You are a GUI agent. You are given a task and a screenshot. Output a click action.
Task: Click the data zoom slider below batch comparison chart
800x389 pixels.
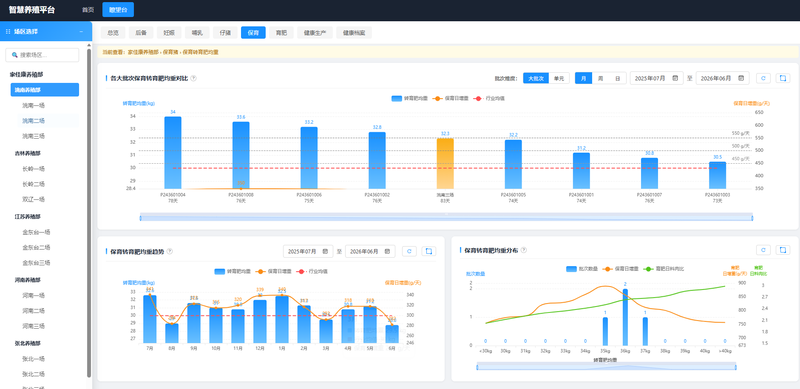click(x=446, y=218)
